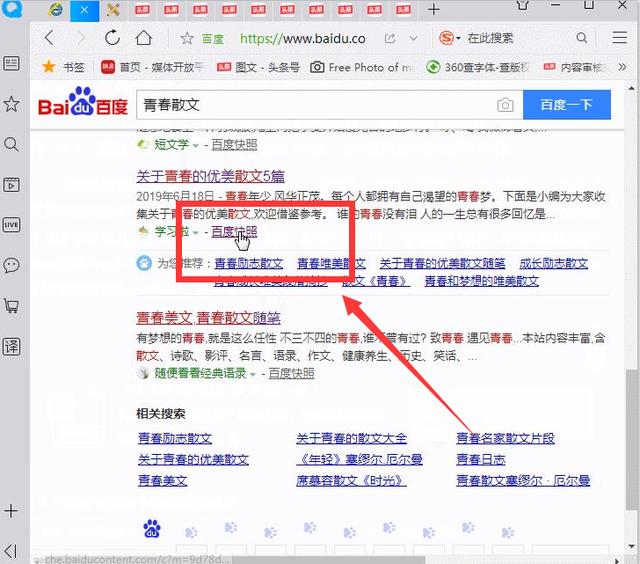Open related search 青春名家散文片段

505,438
